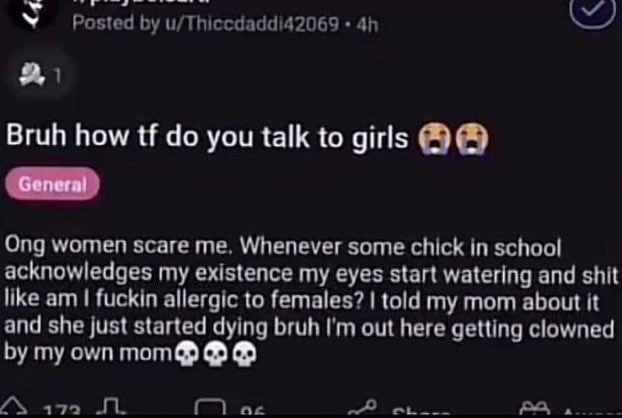
Task: Give an award using the gift icon
Action: [536, 408]
